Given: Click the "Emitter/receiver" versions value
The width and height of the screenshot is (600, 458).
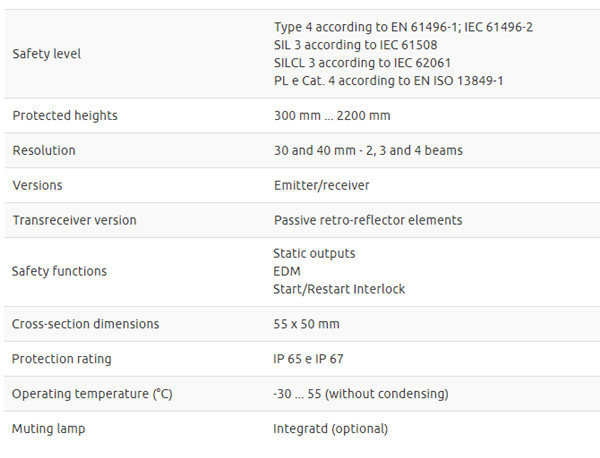Looking at the screenshot, I should point(320,186).
